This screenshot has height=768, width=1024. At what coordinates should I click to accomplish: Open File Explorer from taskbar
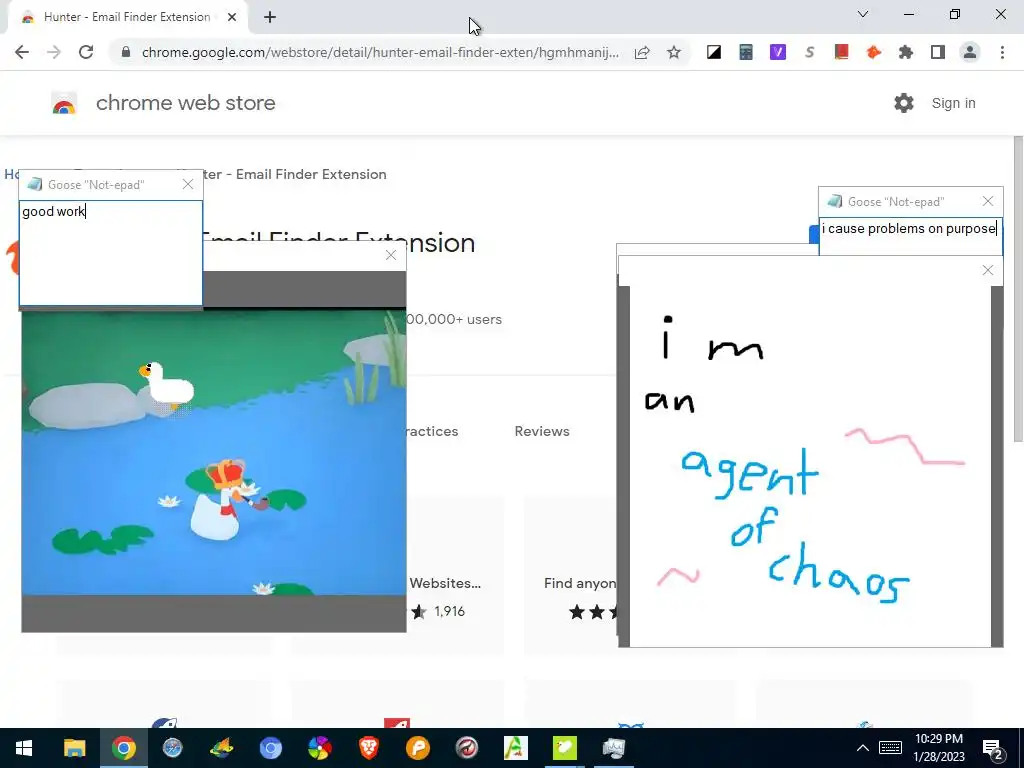point(74,748)
